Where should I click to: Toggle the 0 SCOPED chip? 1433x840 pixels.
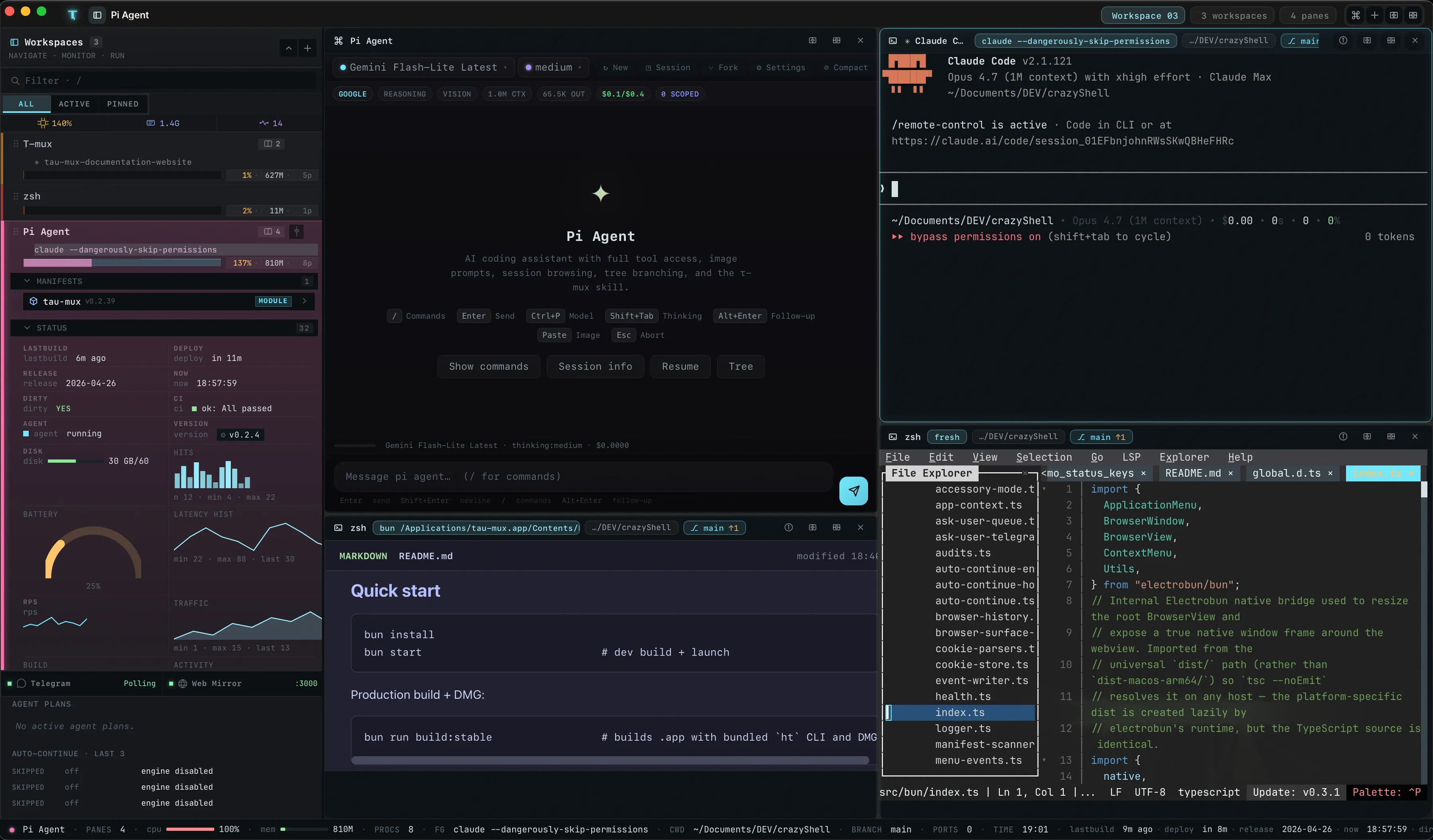tap(679, 95)
